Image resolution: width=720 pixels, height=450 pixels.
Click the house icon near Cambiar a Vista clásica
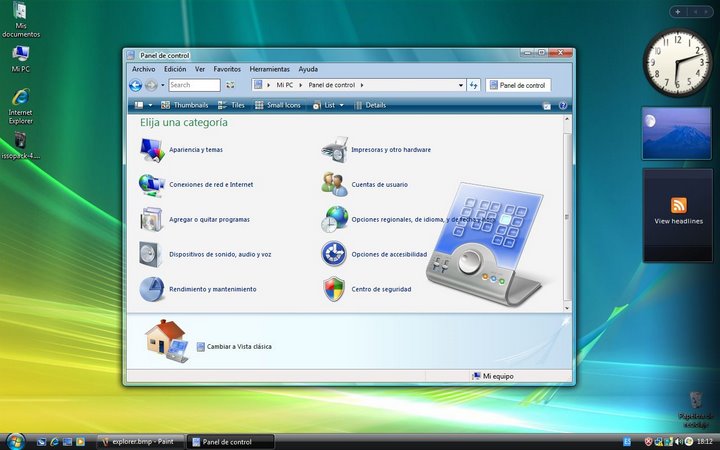point(166,341)
